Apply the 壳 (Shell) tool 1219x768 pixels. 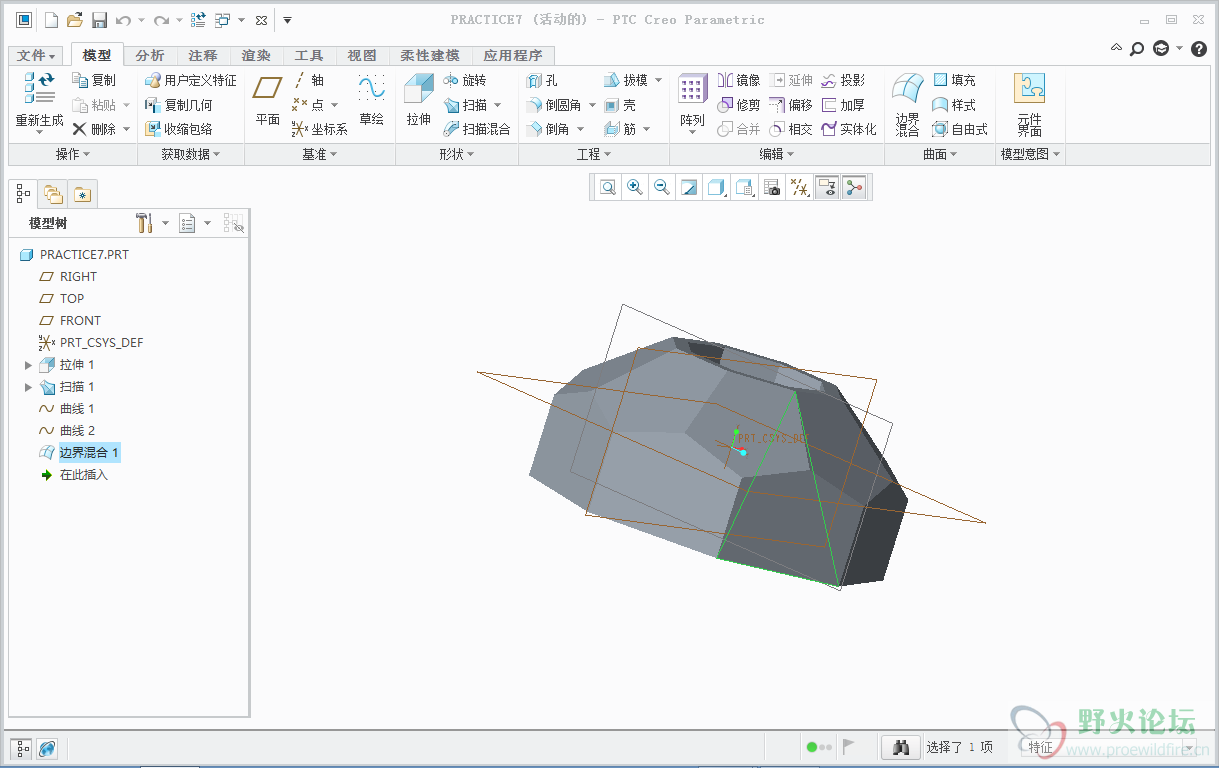[619, 105]
